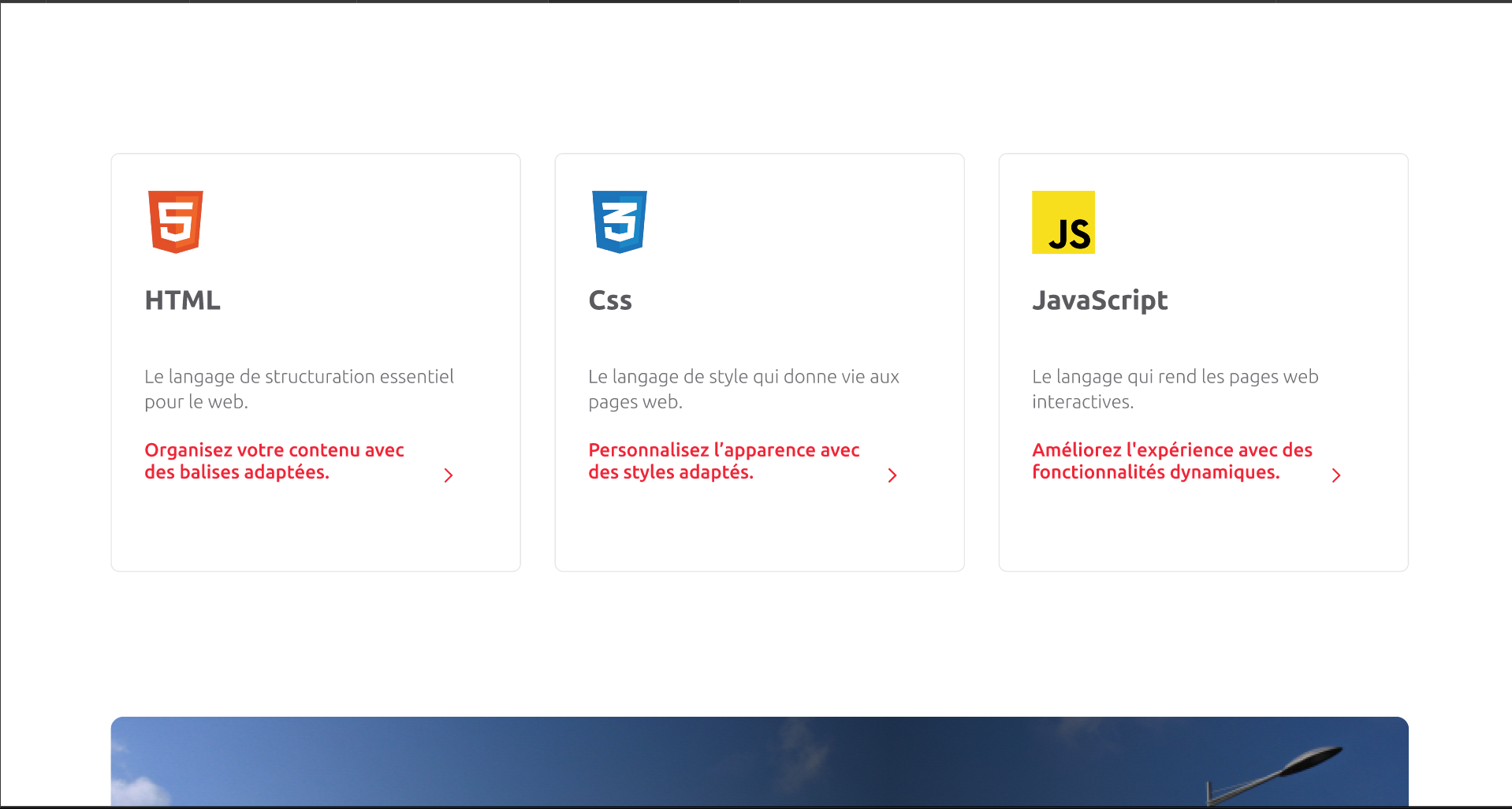Screen dimensions: 1512x809
Task: Click the arrow chevron in the Css card
Action: tap(892, 475)
